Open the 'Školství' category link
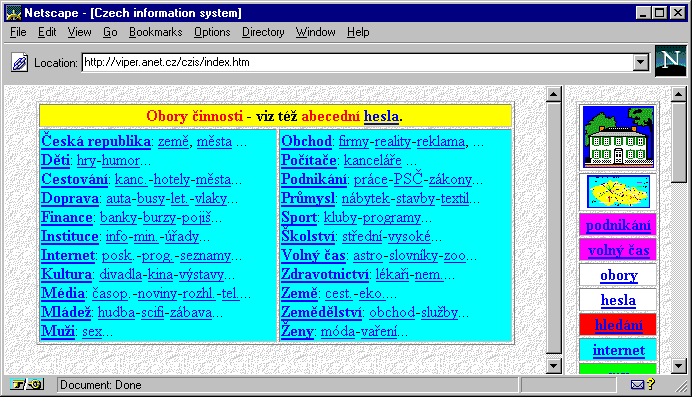Screen dimensions: 692x397 point(308,236)
